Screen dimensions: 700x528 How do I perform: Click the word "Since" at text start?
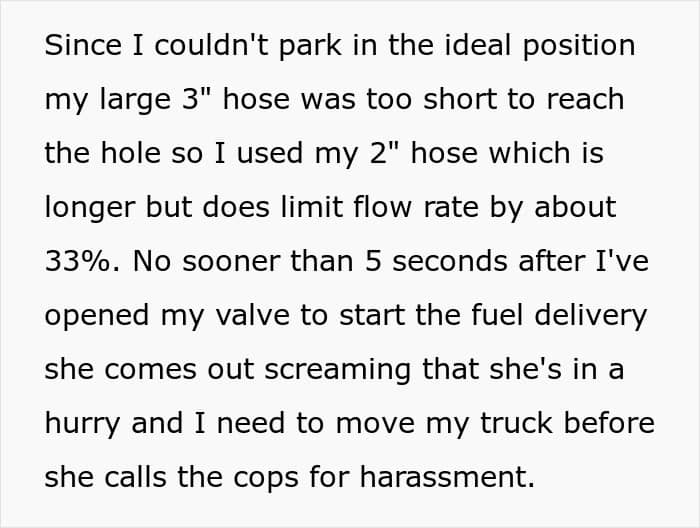click(x=83, y=45)
